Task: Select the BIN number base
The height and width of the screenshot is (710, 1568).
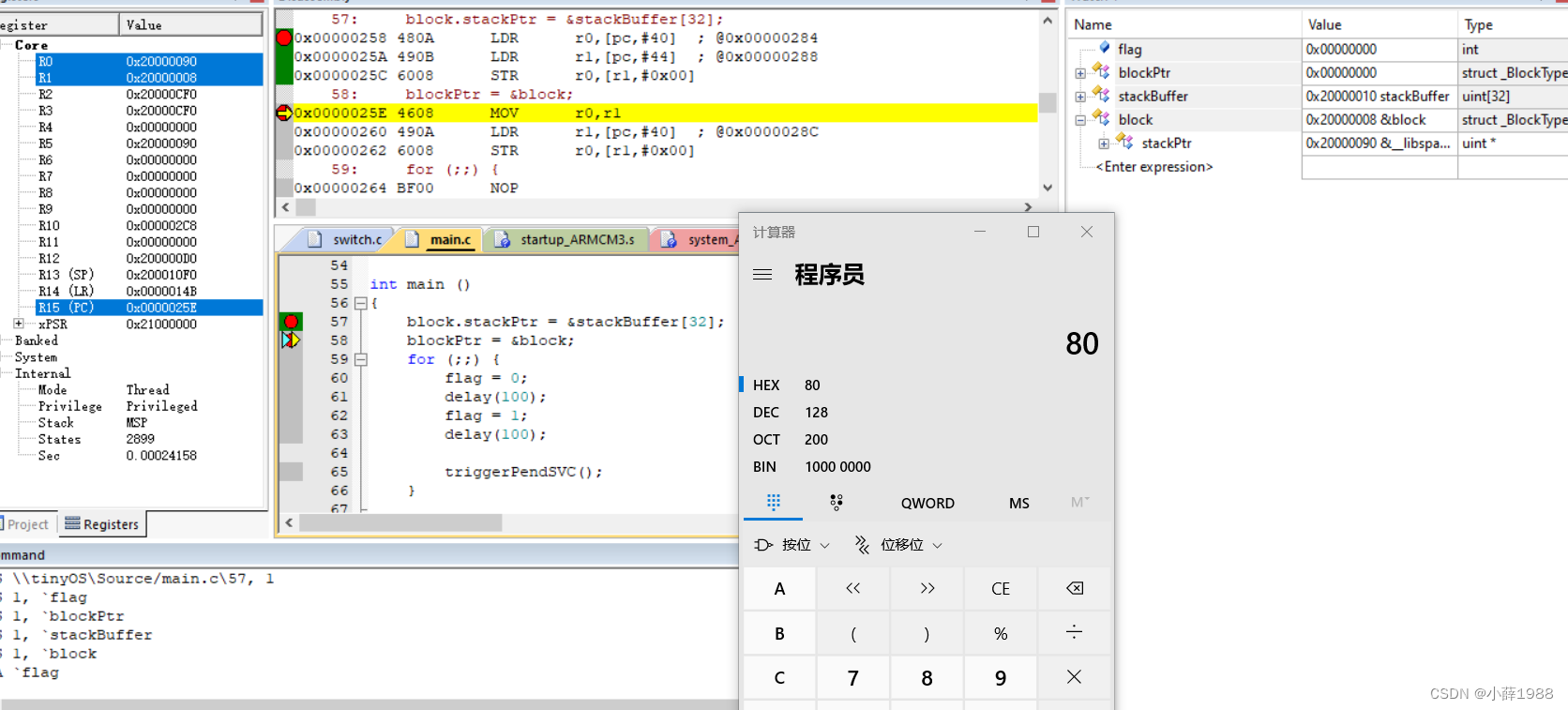Action: 925,466
